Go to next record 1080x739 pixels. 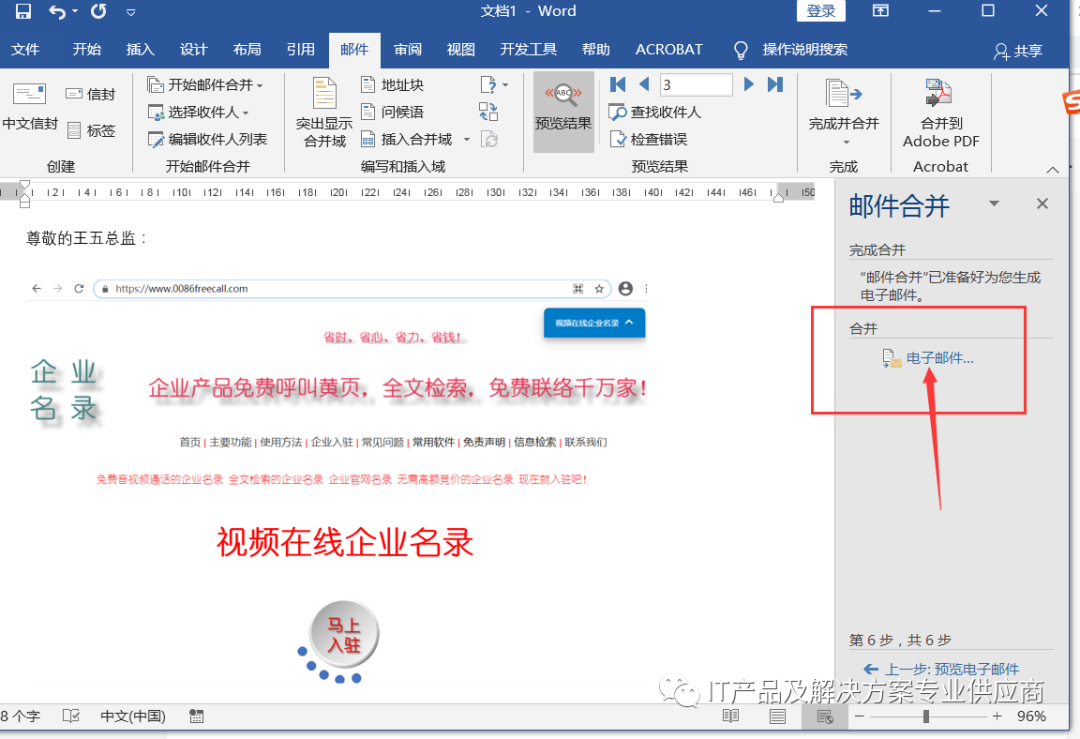coord(749,84)
